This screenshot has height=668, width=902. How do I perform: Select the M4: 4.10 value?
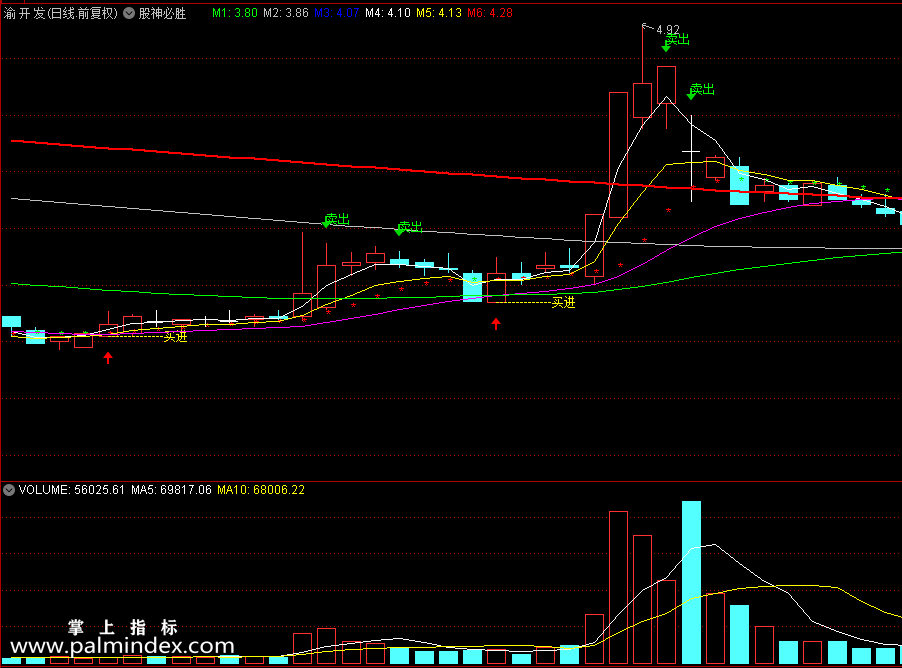388,13
